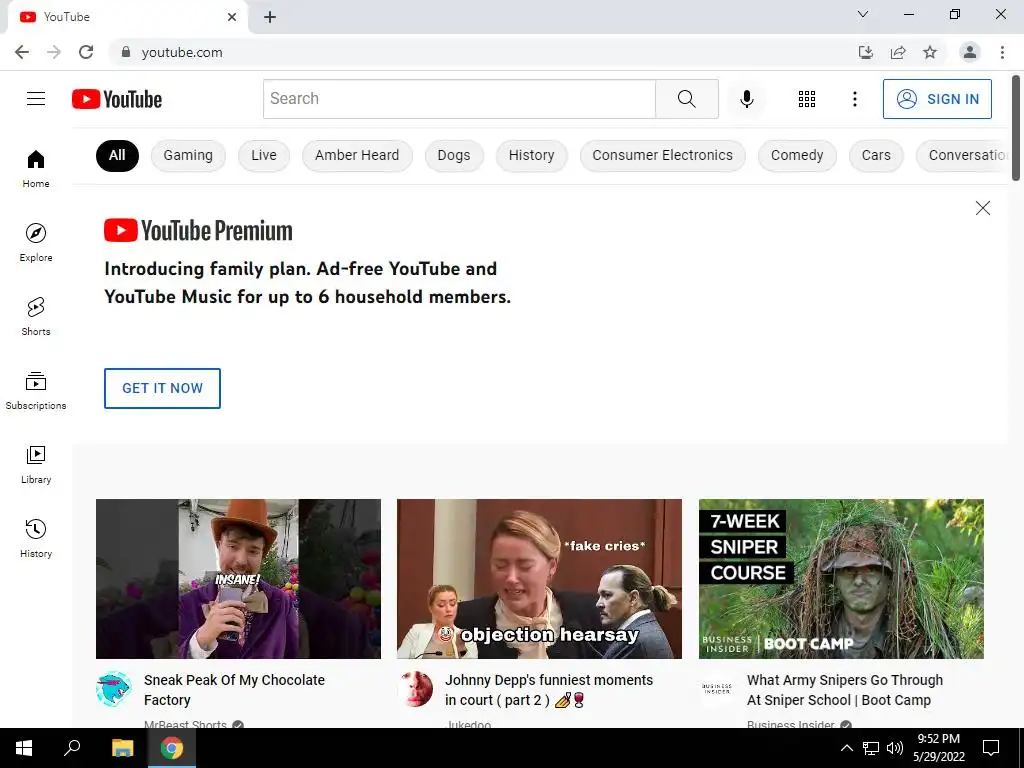Open Jukedoo channel avatar
The image size is (1024, 768).
415,689
